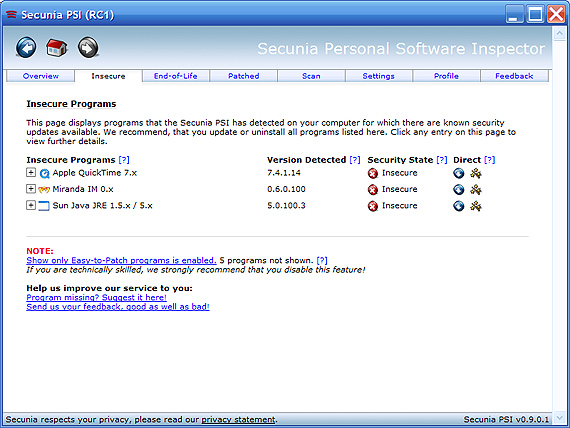Click the download globe for Sun Java JRE
The height and width of the screenshot is (428, 570).
point(458,206)
